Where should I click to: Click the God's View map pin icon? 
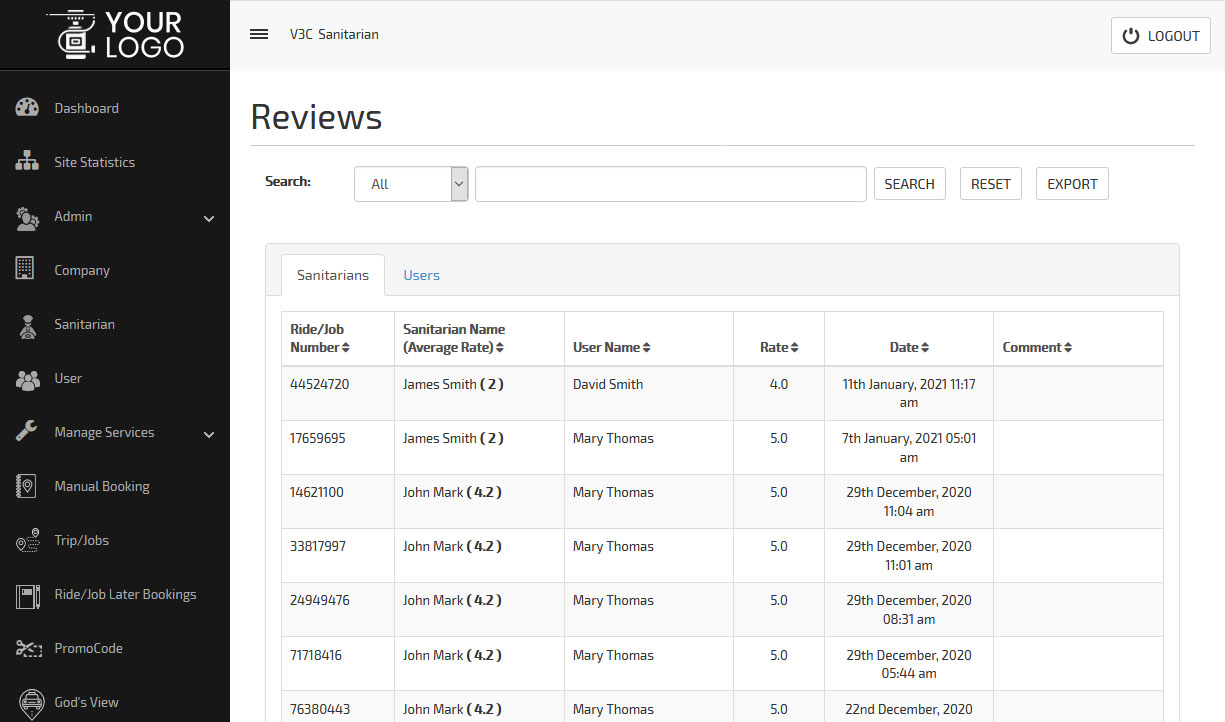coord(31,704)
